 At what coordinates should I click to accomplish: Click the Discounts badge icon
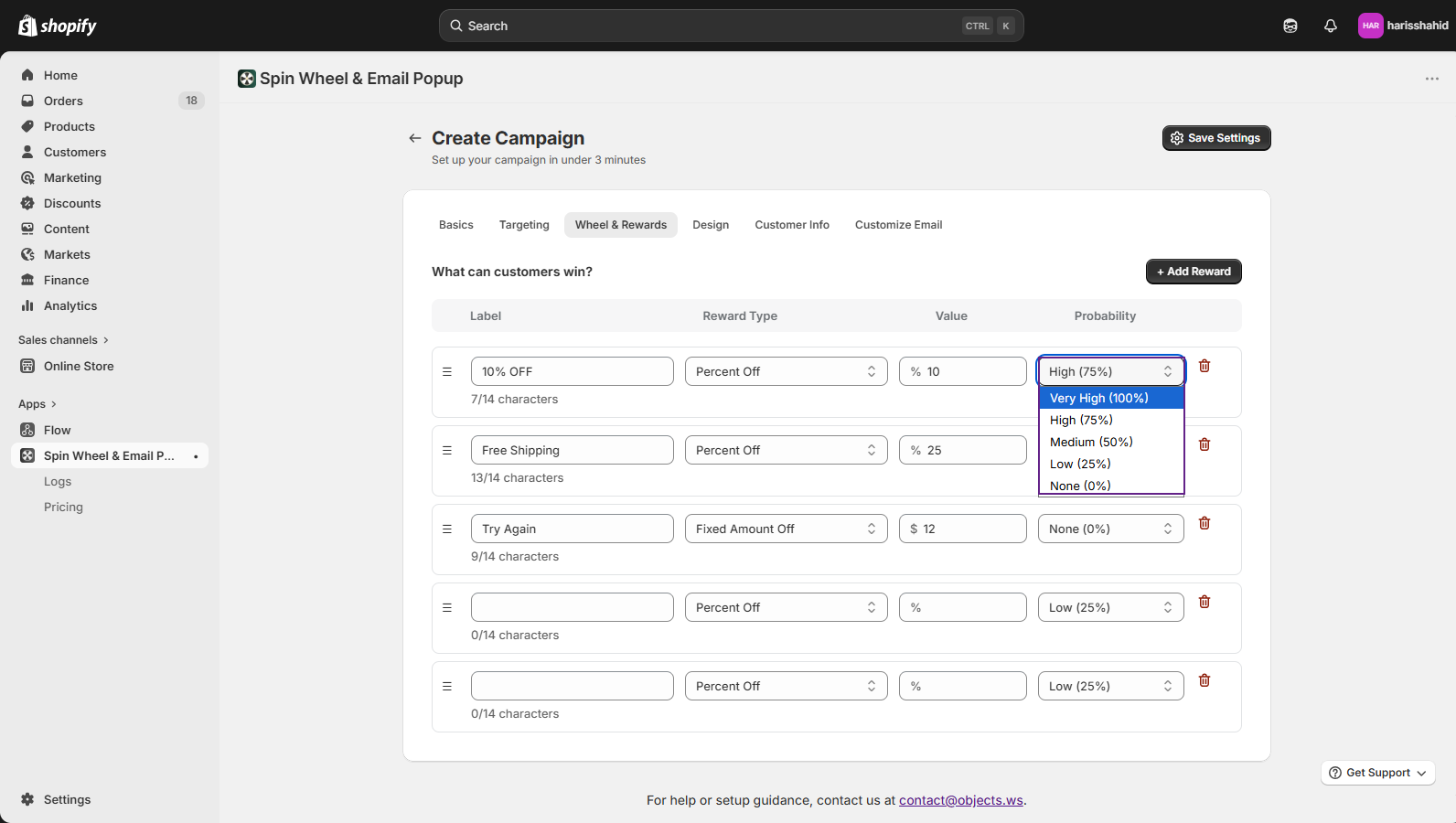coord(27,203)
